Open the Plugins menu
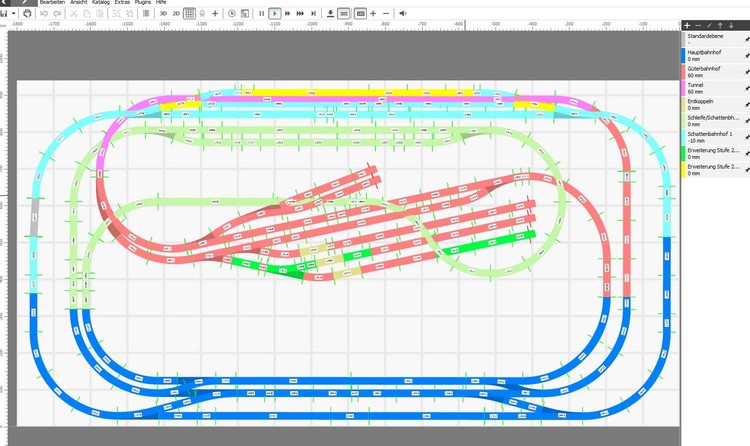Screen dimensions: 750x446 (x=143, y=2)
